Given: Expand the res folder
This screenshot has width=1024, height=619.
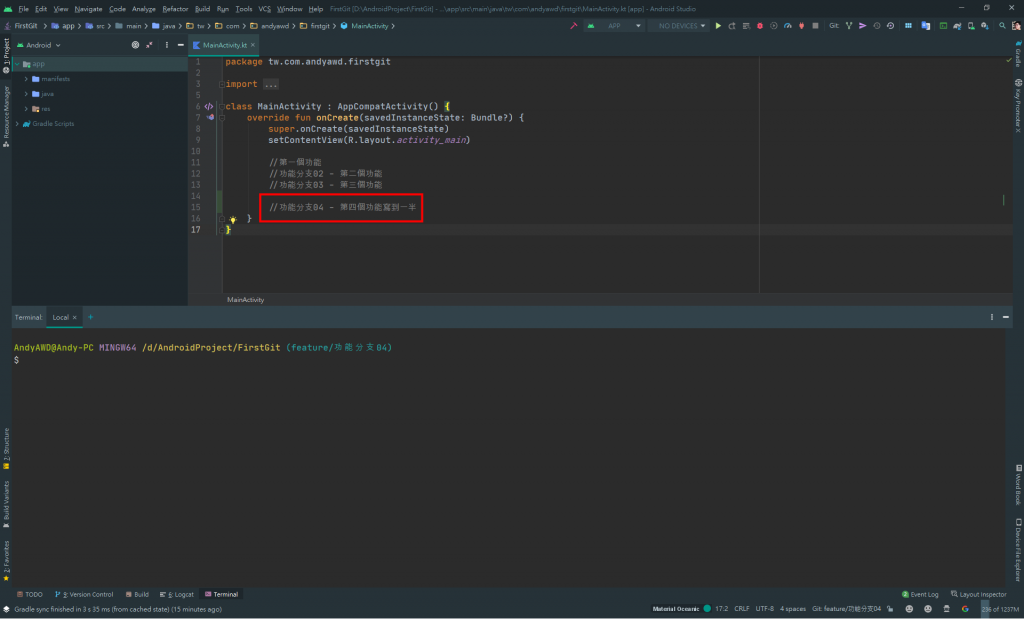Looking at the screenshot, I should point(26,109).
